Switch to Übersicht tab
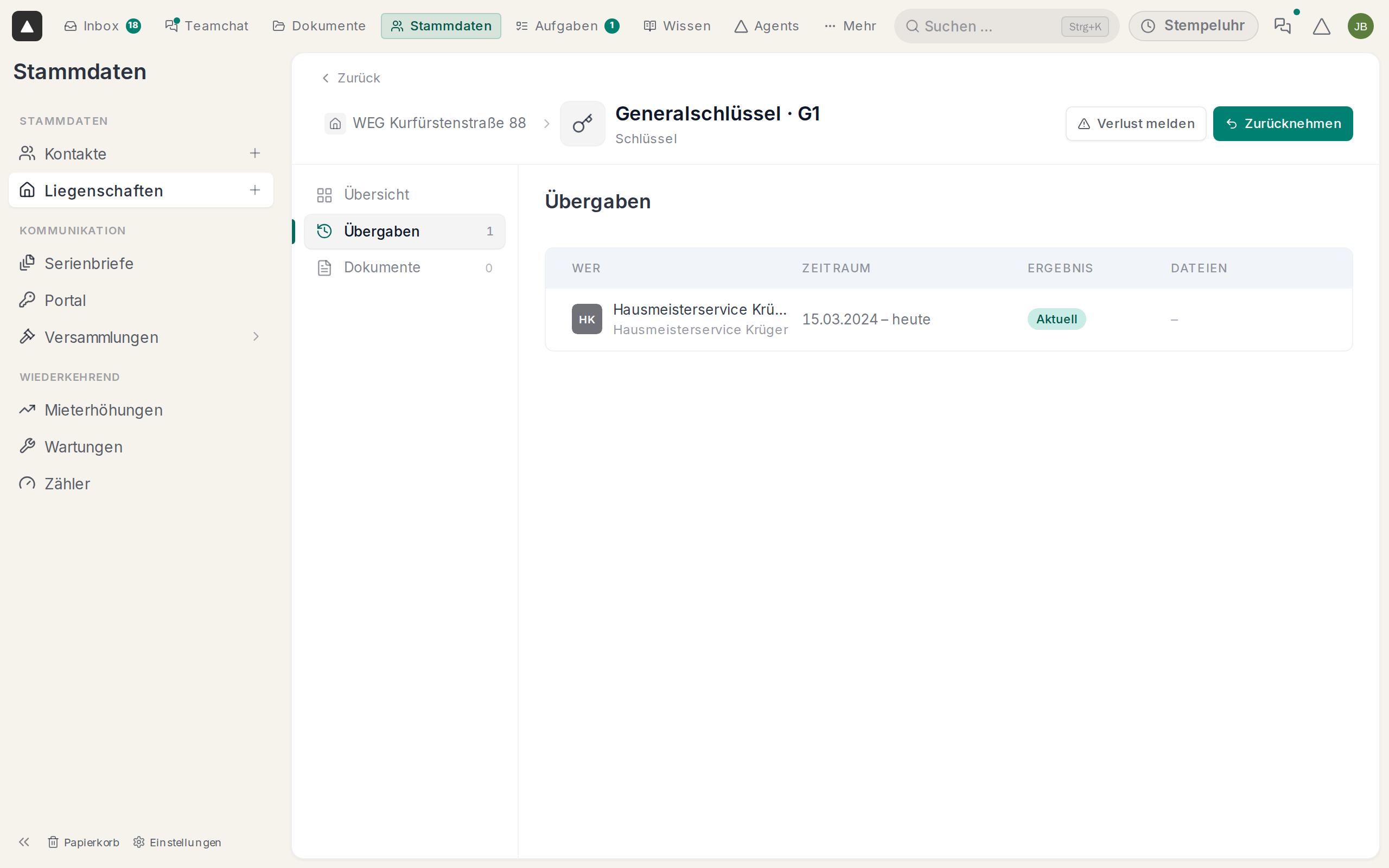This screenshot has width=1389, height=868. (405, 195)
